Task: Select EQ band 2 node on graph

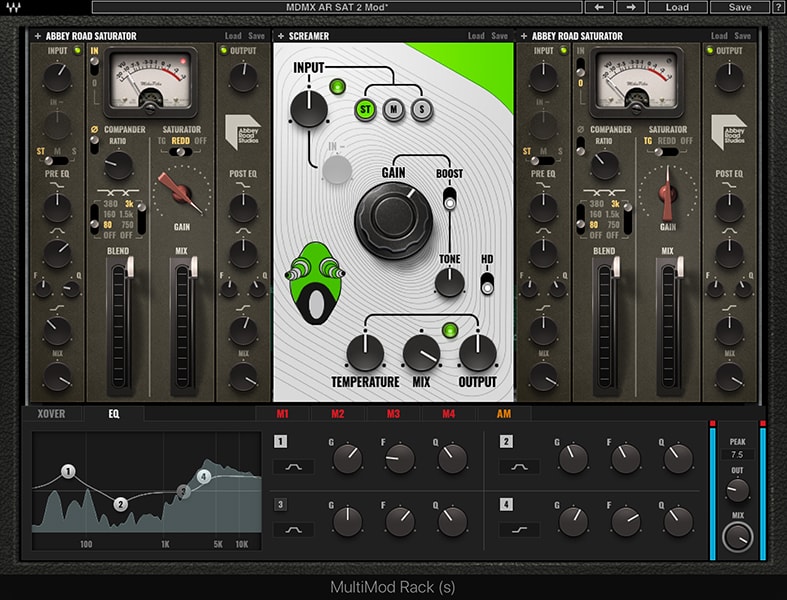Action: (x=120, y=504)
